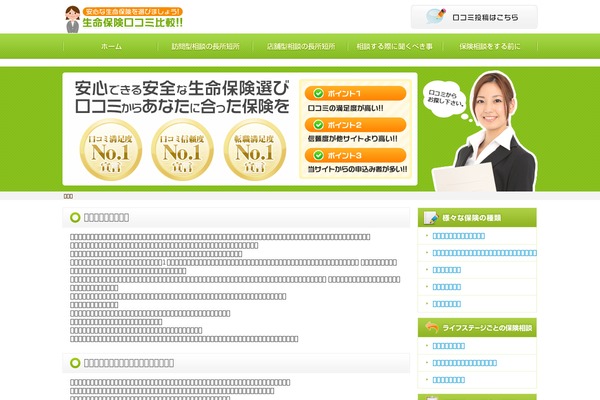Select 相談する際に聞くべき事 menu item
Viewport: 600px width, 400px height.
point(395,46)
